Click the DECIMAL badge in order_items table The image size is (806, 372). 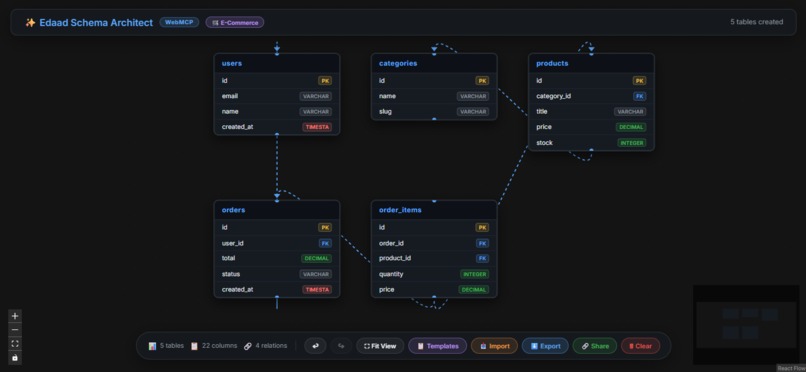click(x=474, y=289)
